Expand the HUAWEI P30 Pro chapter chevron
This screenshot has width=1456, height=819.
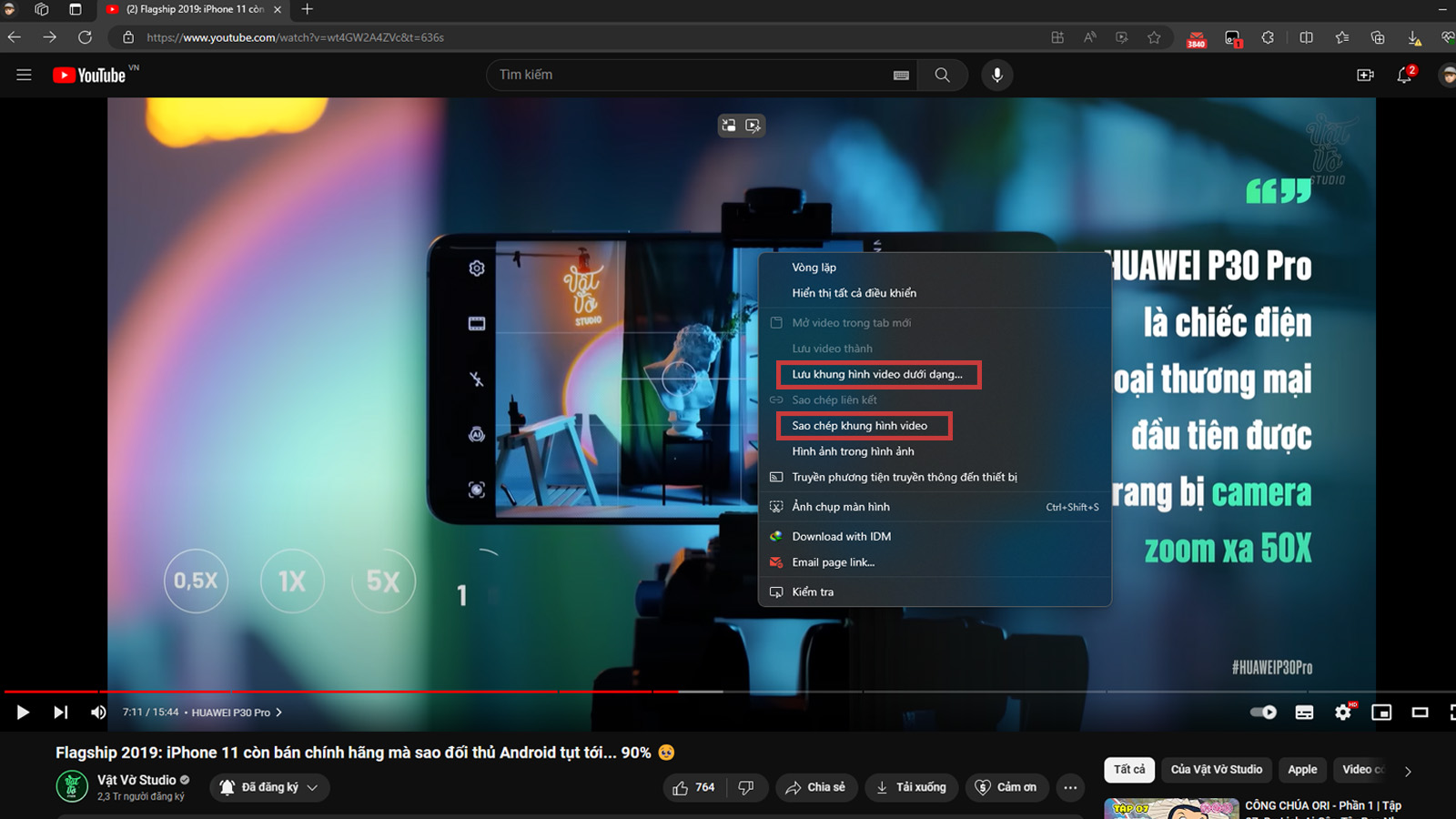coord(279,713)
